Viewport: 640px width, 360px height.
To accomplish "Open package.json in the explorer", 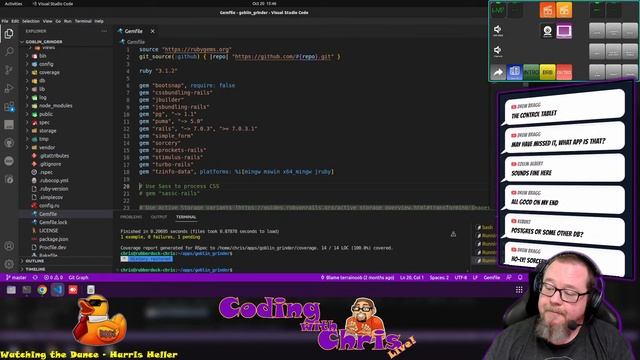I will pos(53,239).
